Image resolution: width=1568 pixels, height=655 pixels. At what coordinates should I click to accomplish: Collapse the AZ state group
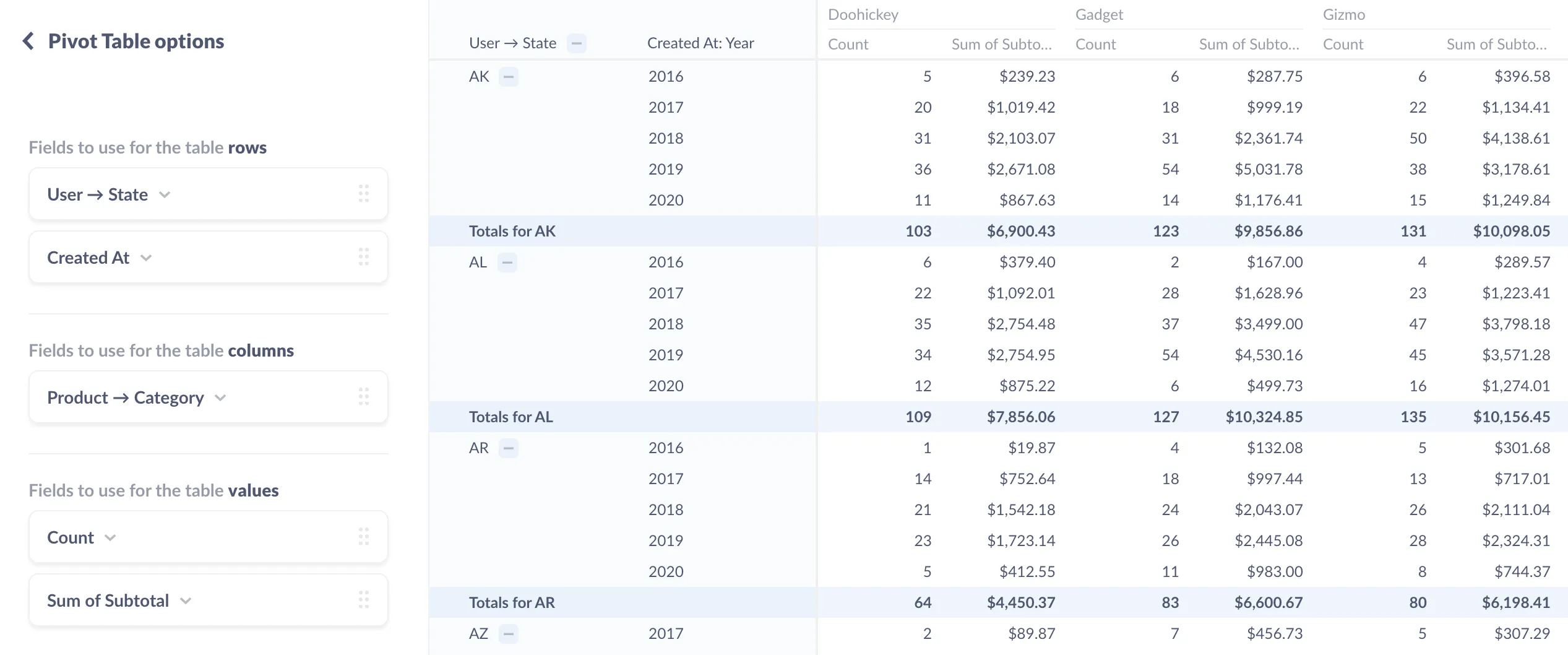pos(509,633)
